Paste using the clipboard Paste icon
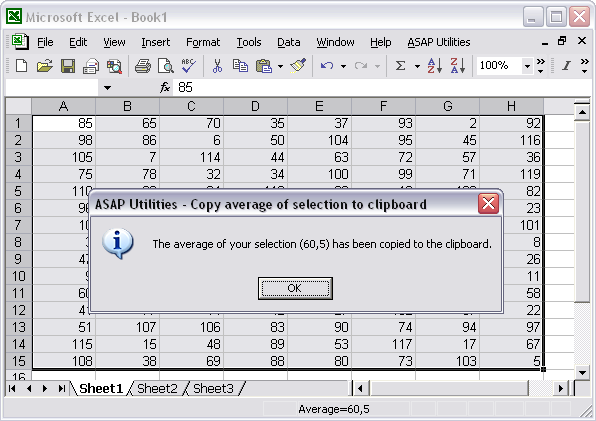This screenshot has width=596, height=421. click(x=264, y=66)
